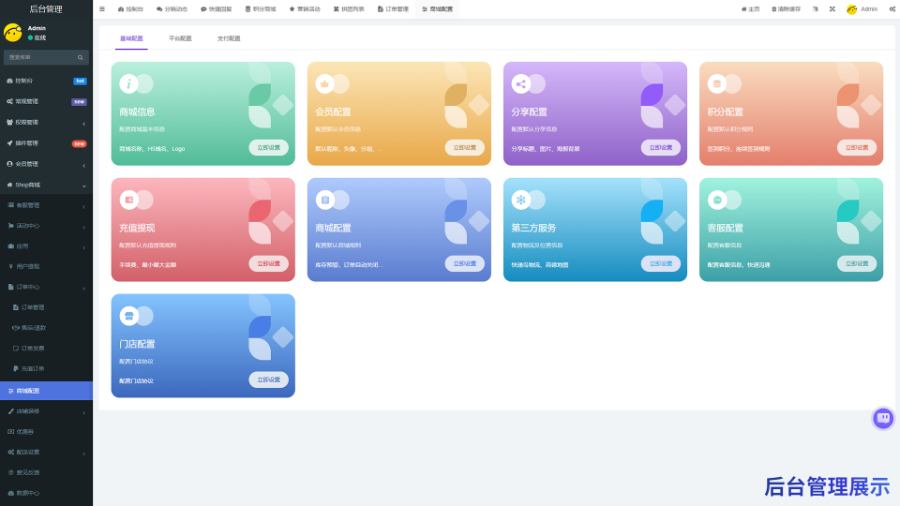
Task: Click the snowflake icon on 第三方服务 card
Action: (x=521, y=200)
